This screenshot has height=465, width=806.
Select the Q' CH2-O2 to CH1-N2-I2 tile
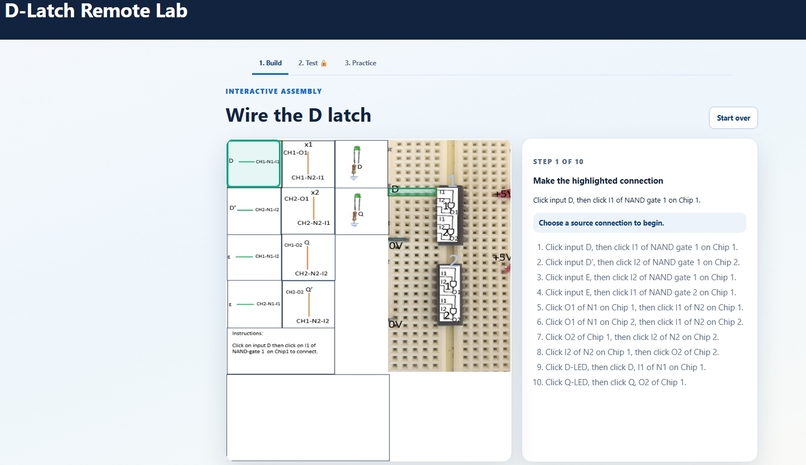pos(308,305)
